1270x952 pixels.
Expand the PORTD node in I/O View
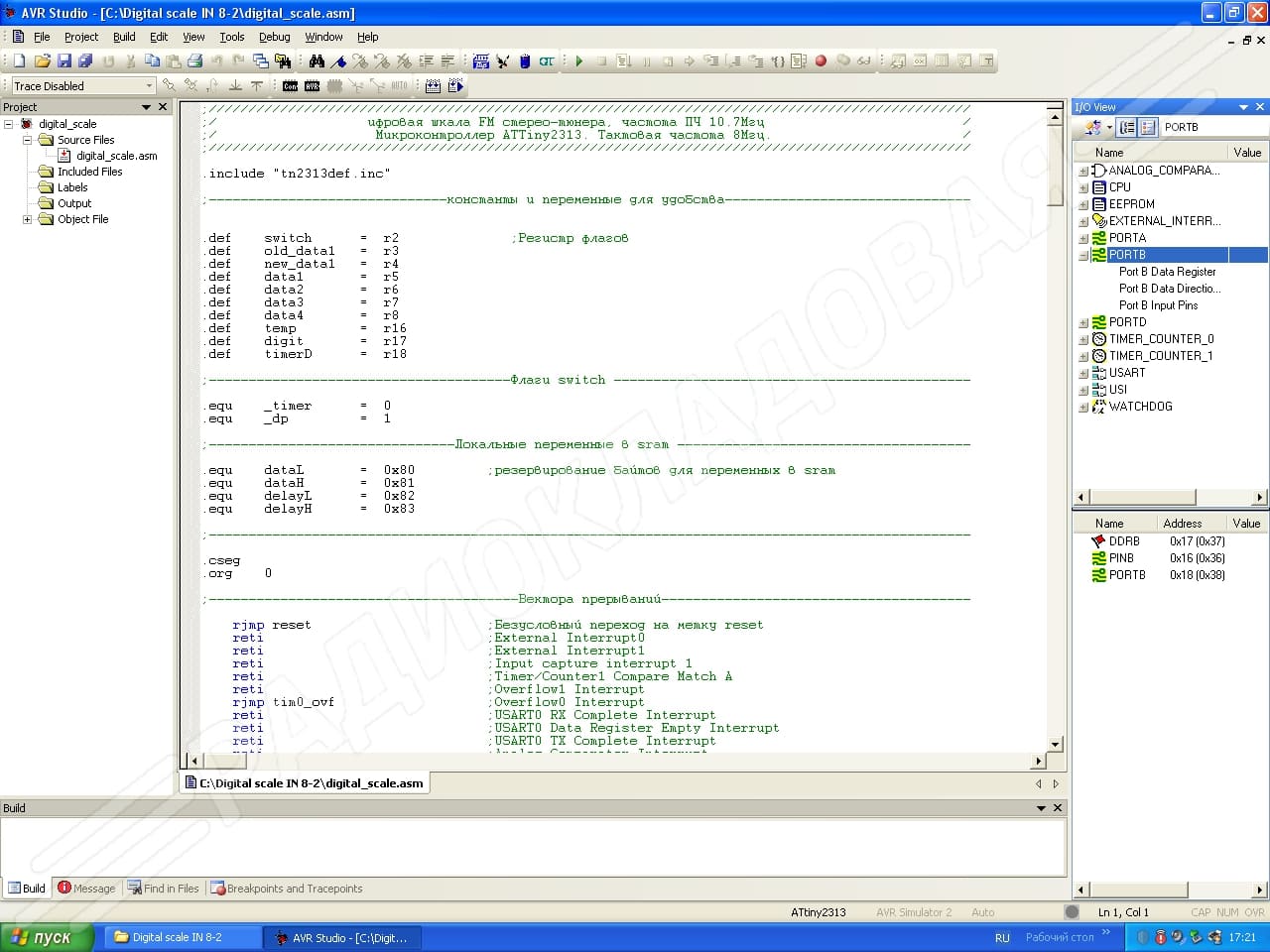(1082, 322)
